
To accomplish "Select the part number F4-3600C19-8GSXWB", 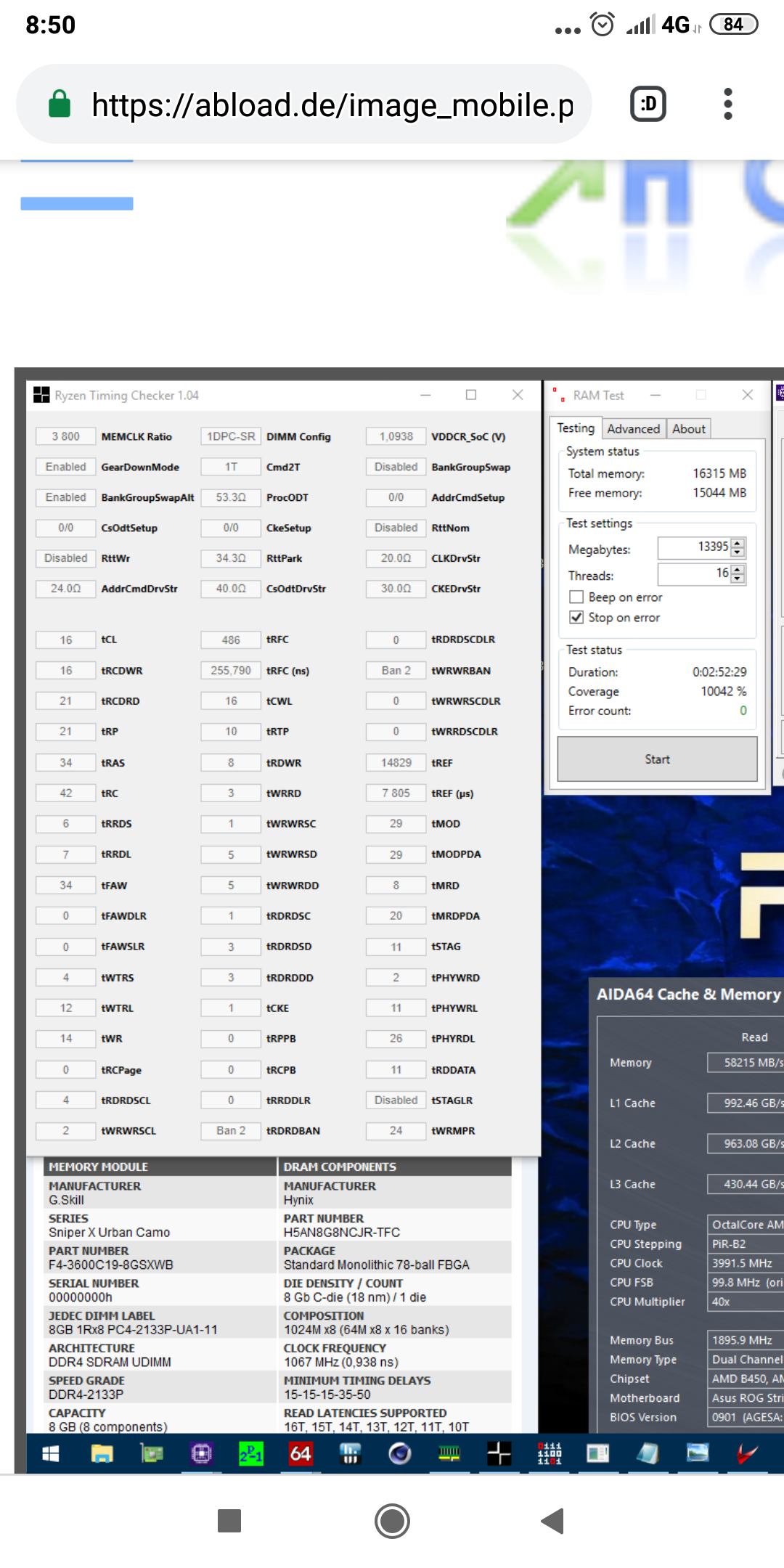I will coord(111,1265).
